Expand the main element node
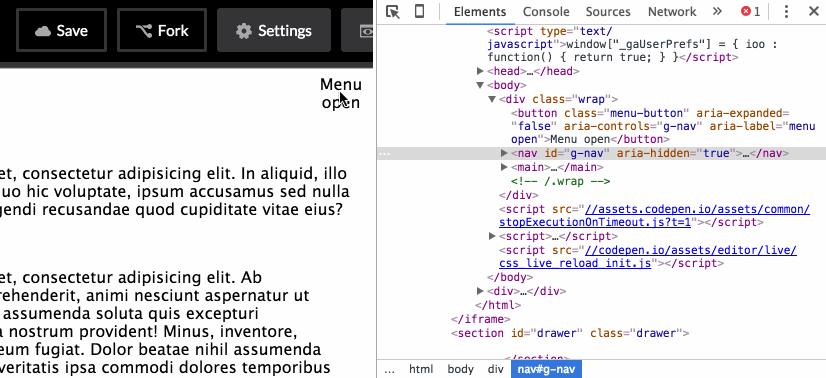 504,167
